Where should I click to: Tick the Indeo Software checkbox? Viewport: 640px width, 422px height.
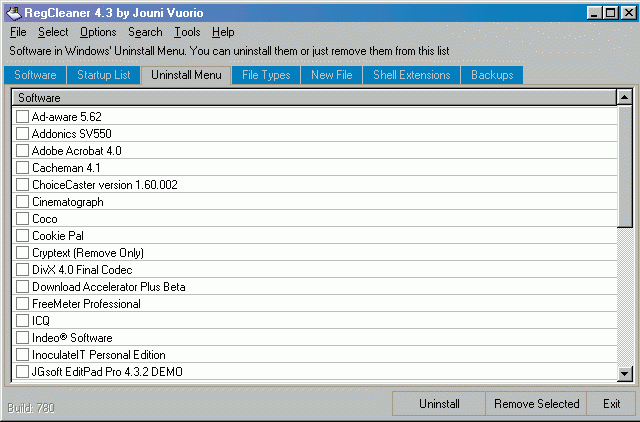pos(22,338)
